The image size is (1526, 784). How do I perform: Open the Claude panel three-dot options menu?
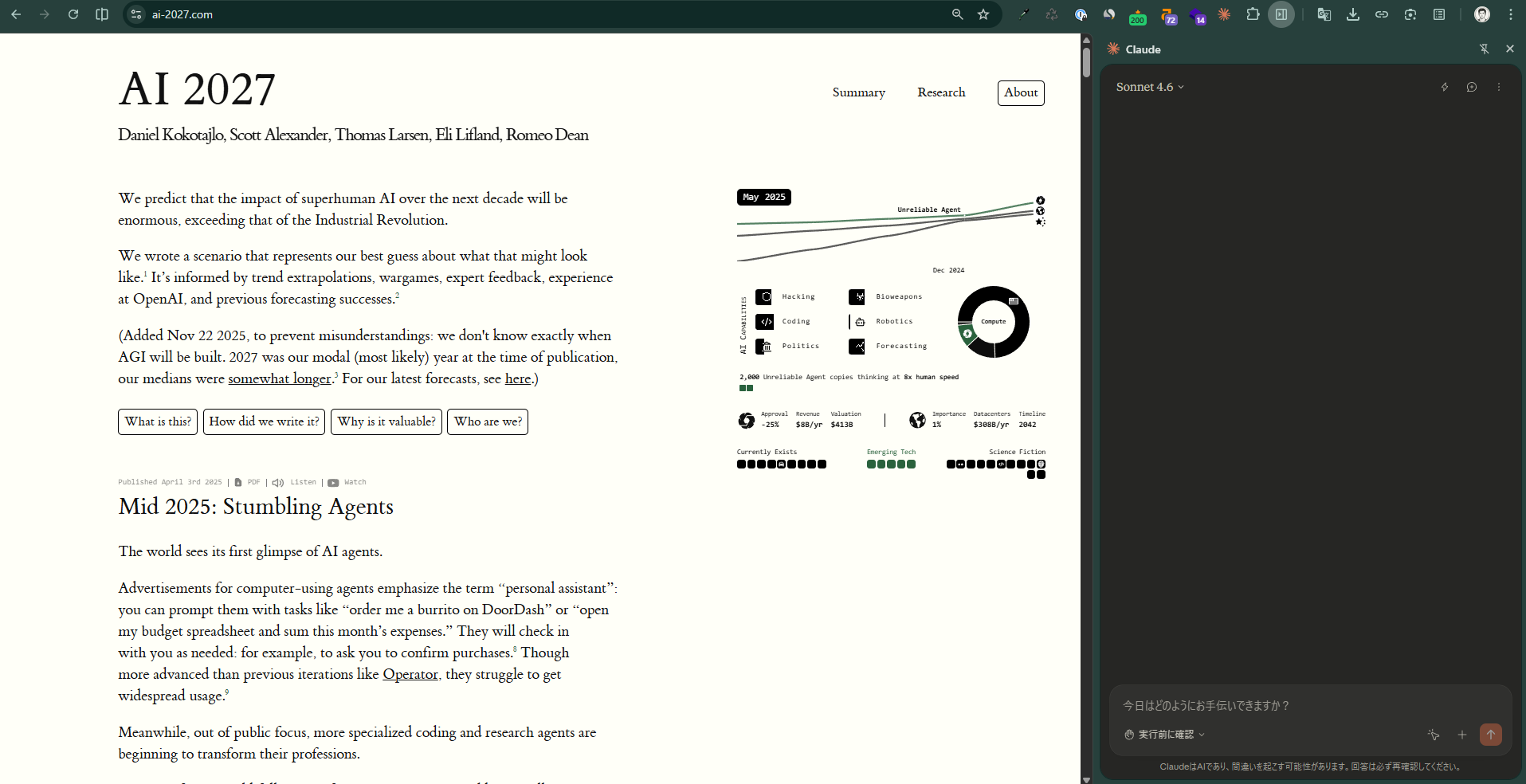[x=1499, y=87]
